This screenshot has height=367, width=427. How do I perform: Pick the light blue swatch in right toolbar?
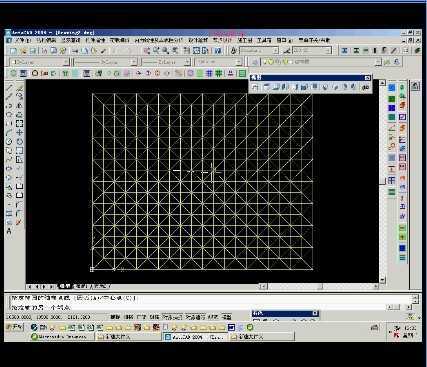pyautogui.click(x=392, y=88)
